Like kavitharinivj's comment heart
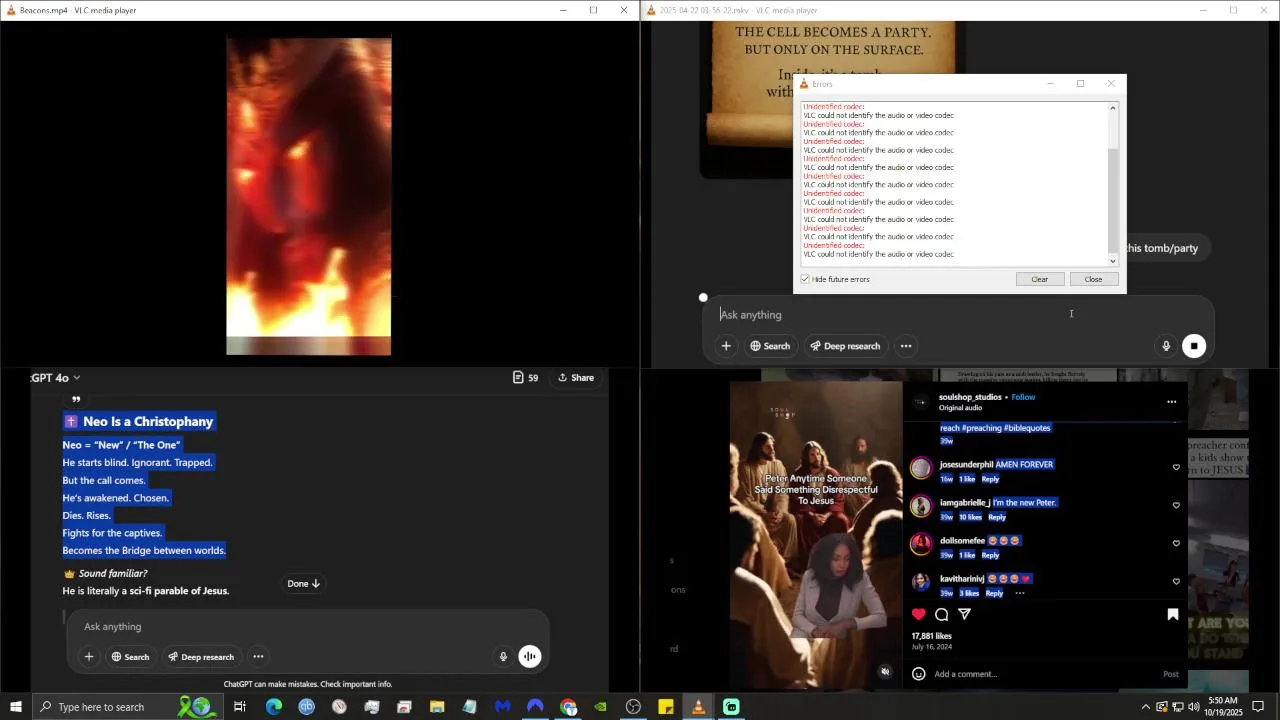The height and width of the screenshot is (720, 1280). click(1176, 581)
